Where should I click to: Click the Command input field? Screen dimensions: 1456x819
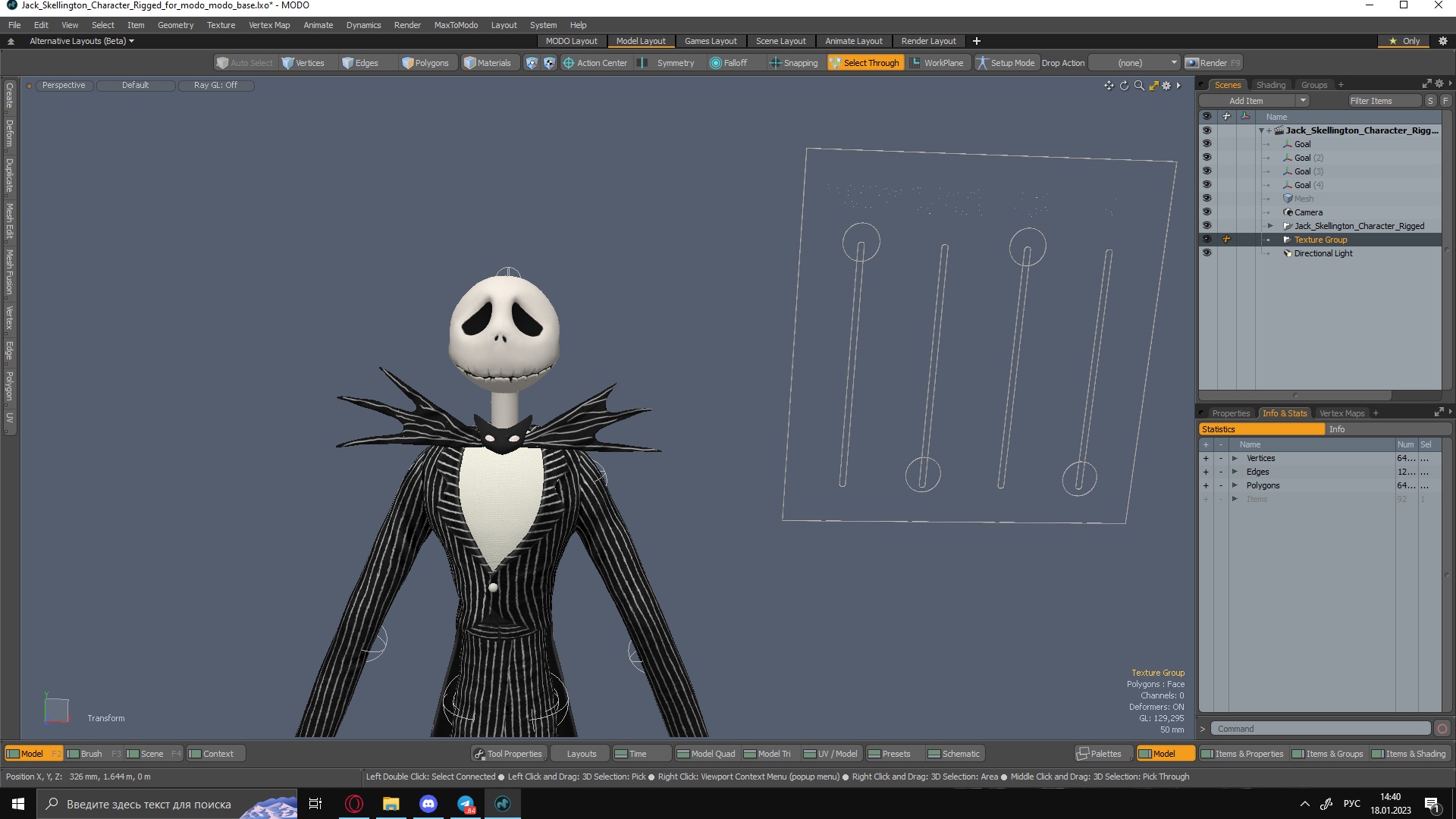click(x=1320, y=729)
